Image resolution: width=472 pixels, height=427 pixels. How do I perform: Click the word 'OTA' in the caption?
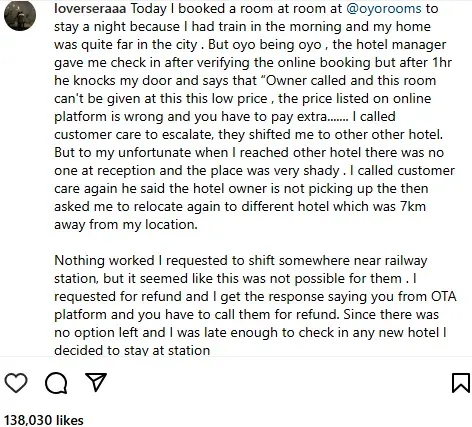pyautogui.click(x=444, y=296)
